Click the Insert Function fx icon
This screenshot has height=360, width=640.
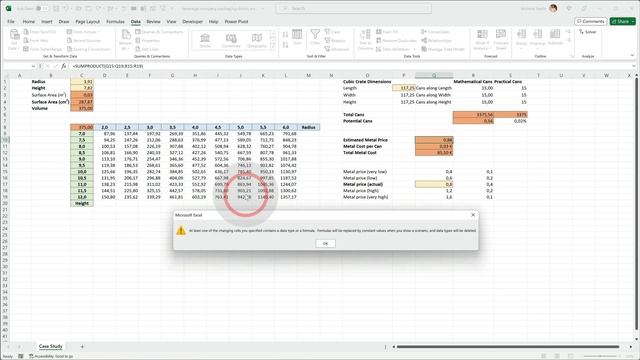click(64, 66)
